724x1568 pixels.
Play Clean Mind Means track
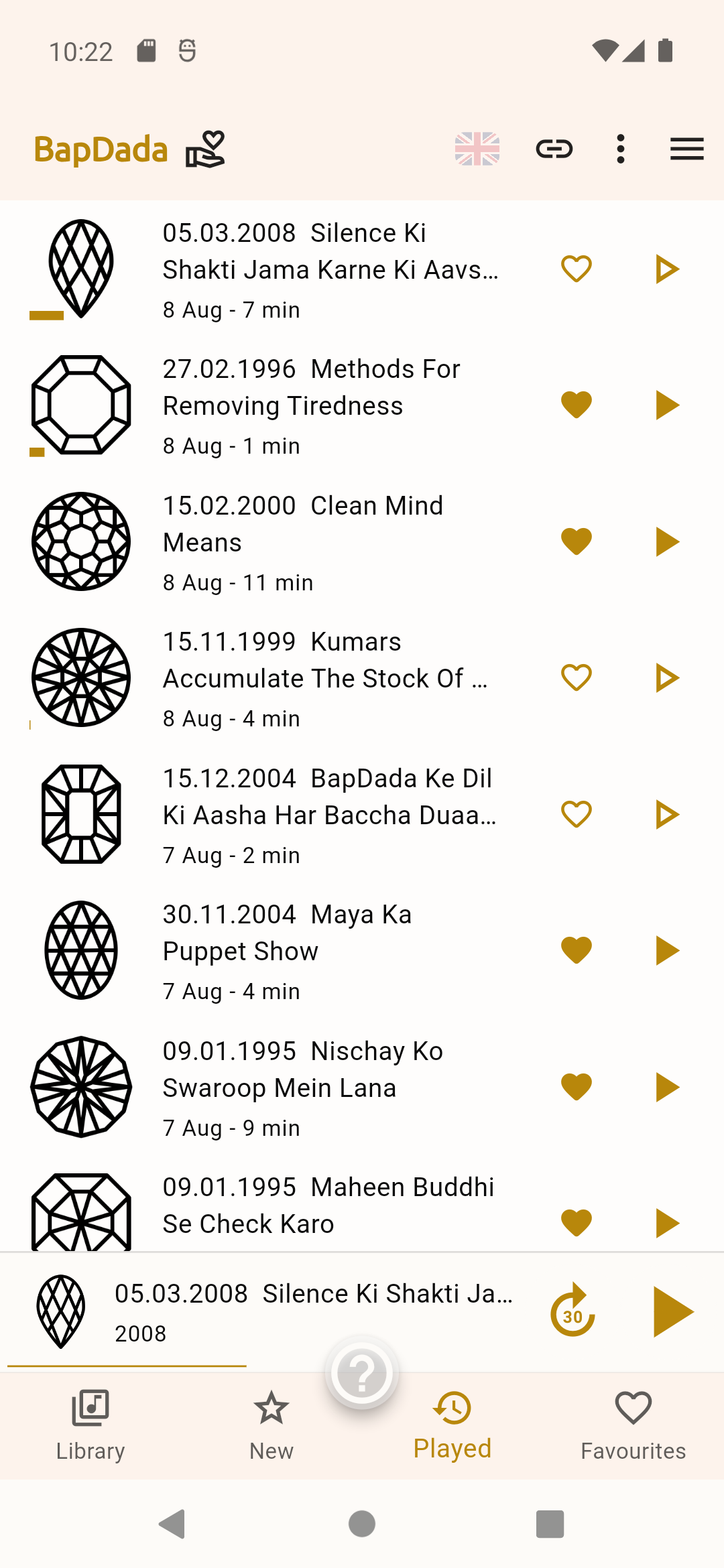(x=666, y=542)
